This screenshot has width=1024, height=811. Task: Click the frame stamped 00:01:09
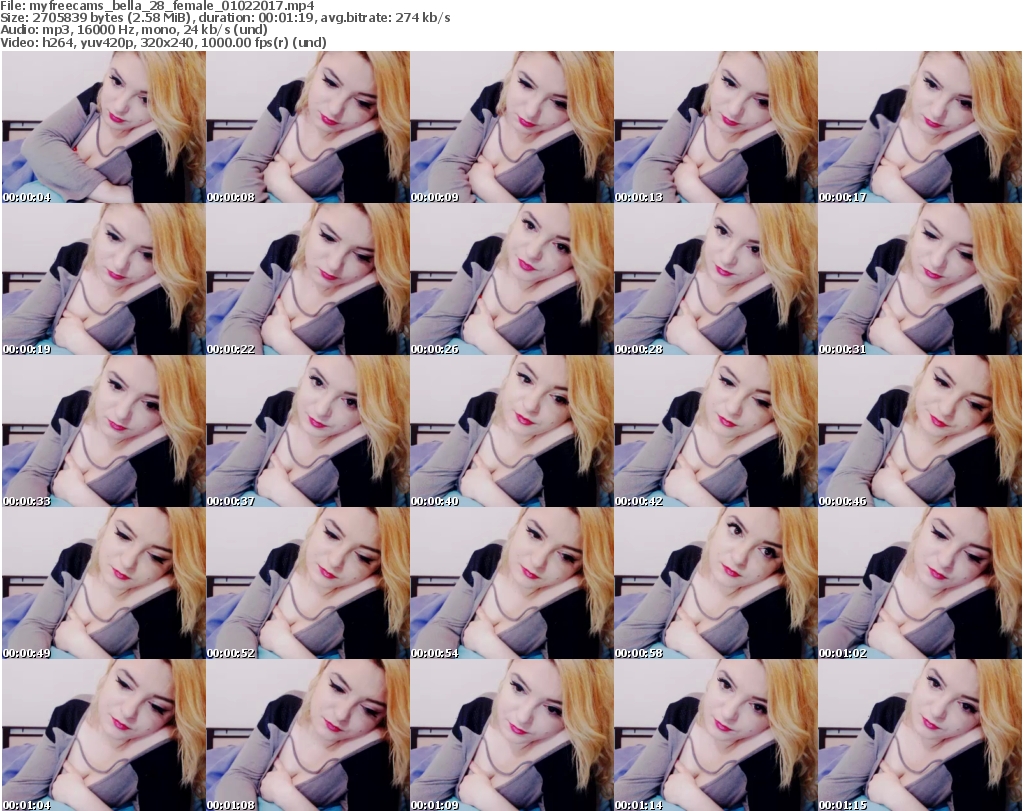coord(512,735)
